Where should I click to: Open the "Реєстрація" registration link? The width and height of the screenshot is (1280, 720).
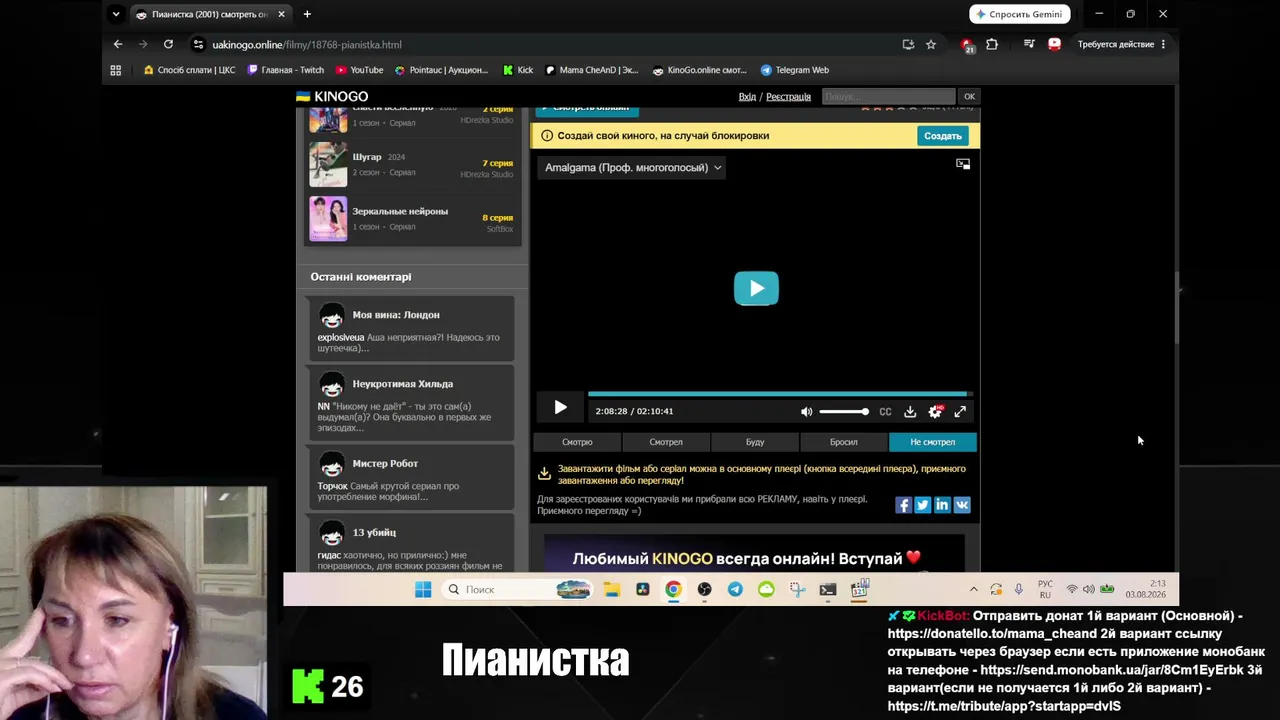click(x=788, y=97)
